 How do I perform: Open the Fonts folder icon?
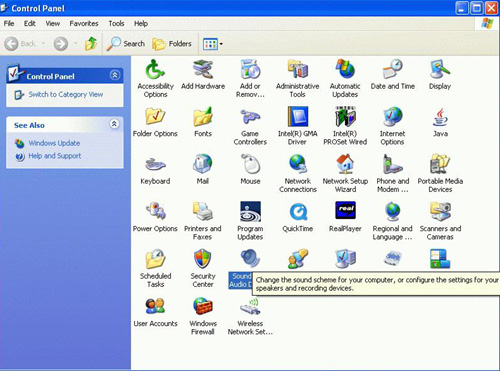[203, 117]
